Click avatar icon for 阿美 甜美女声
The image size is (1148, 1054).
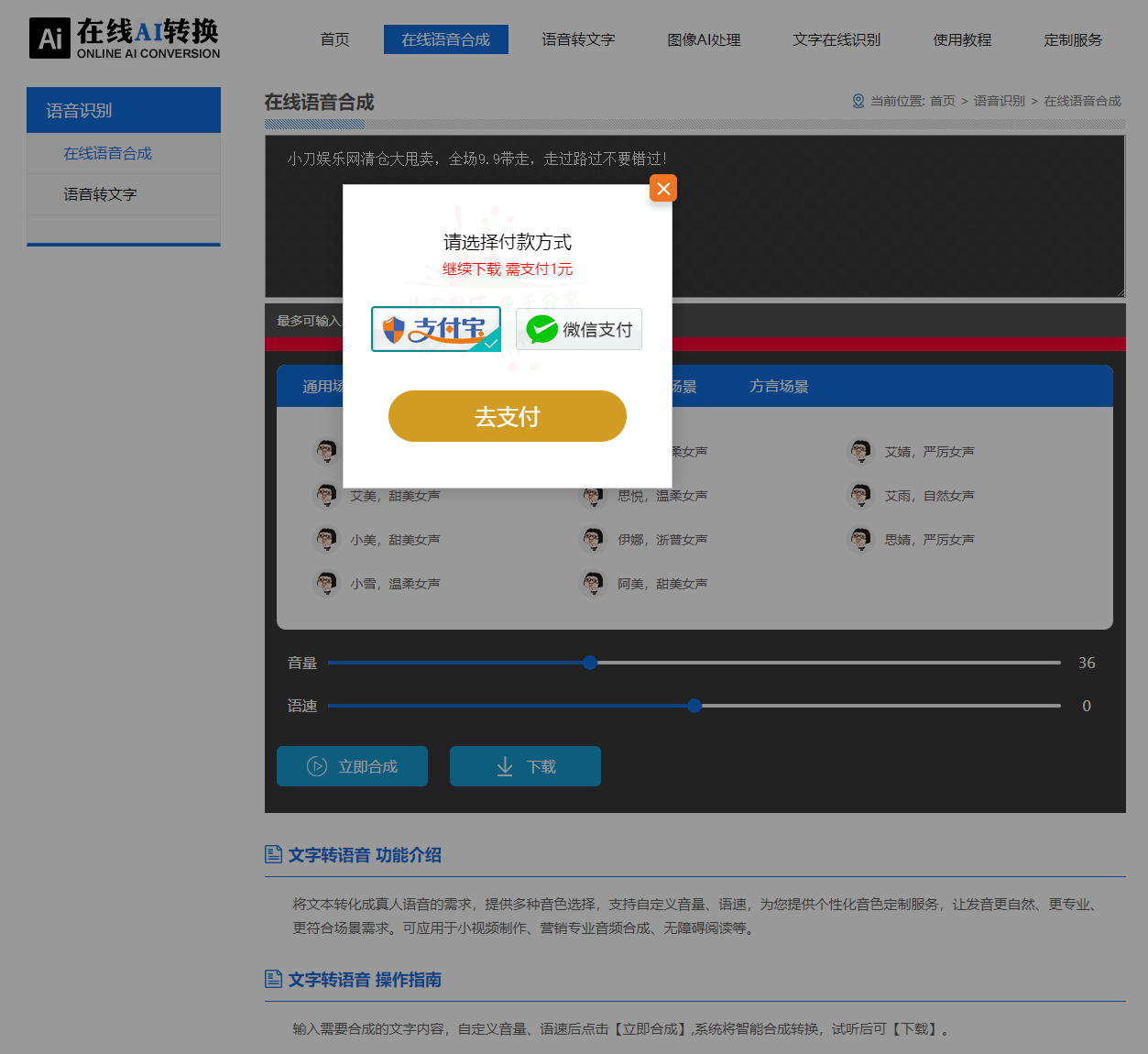[594, 583]
